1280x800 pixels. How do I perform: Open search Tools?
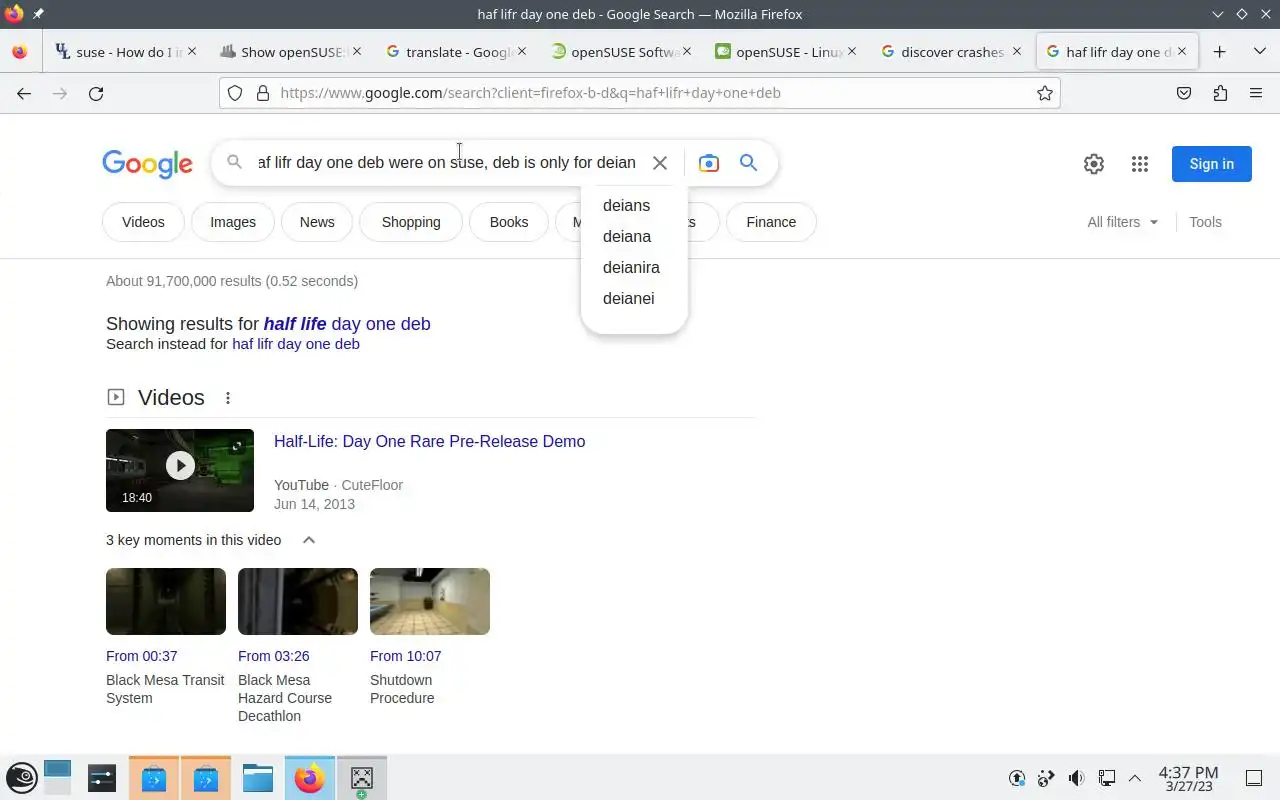[1205, 222]
